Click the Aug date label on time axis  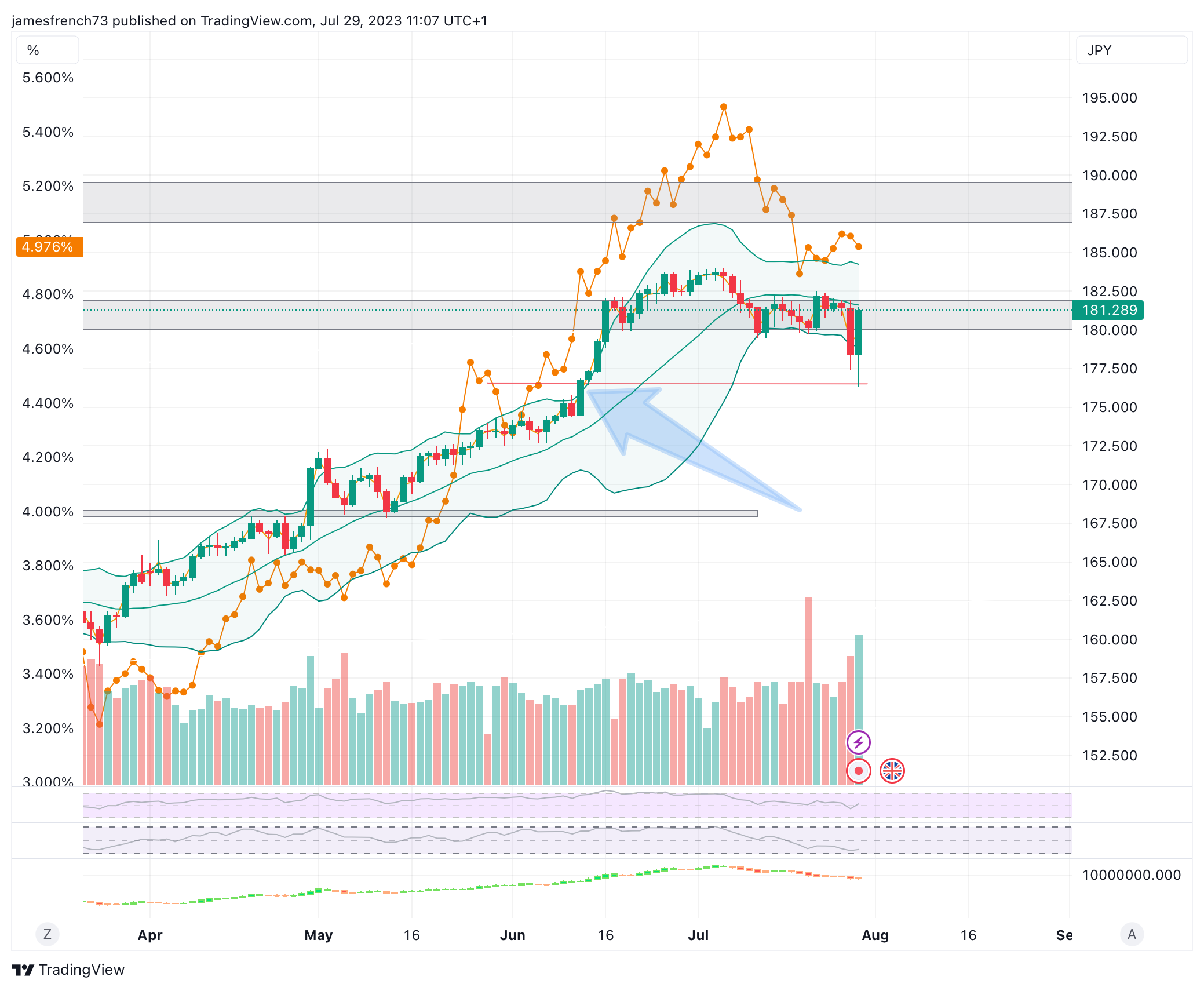click(875, 935)
